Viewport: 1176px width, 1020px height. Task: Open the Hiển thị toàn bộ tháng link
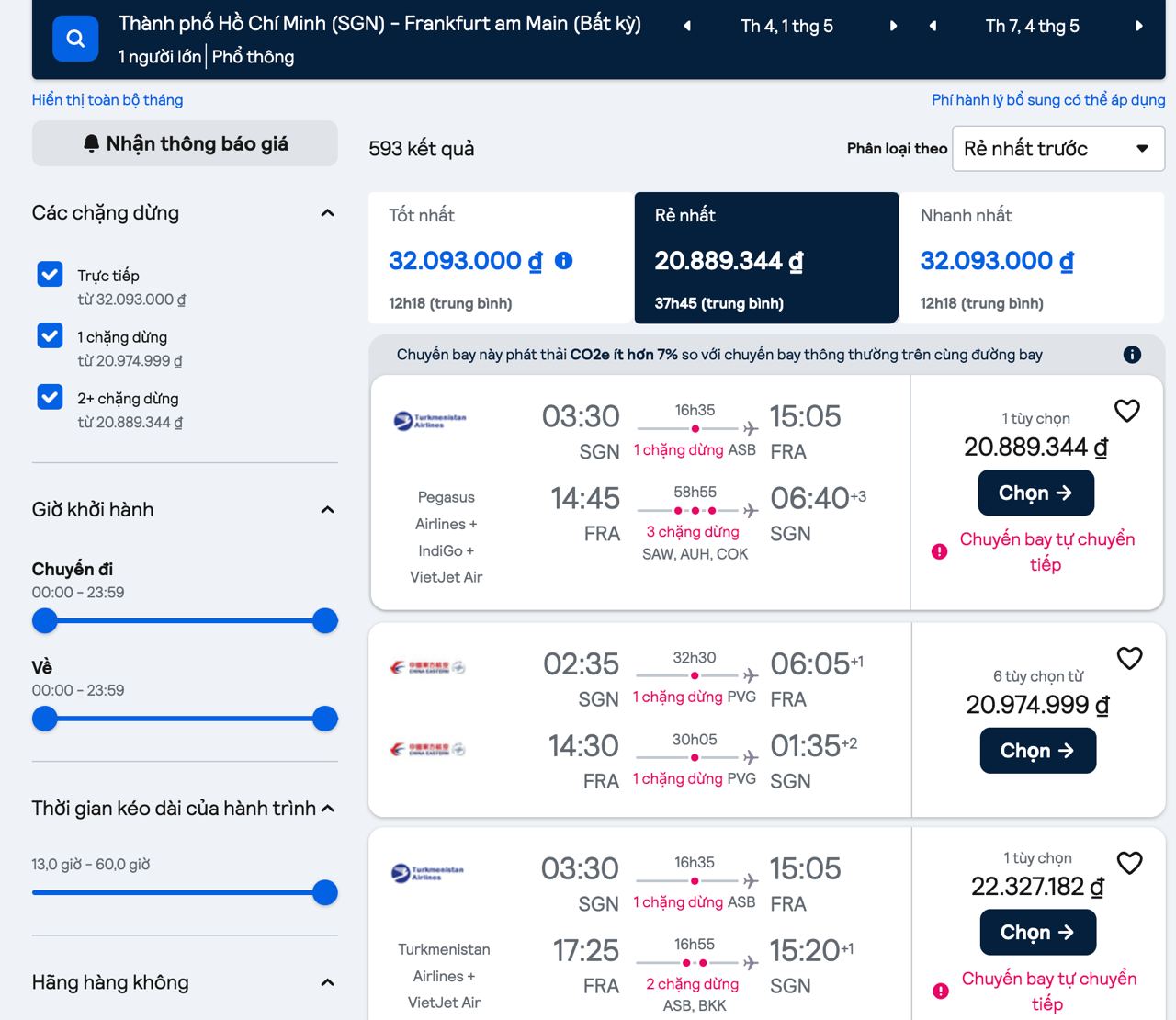click(x=107, y=100)
